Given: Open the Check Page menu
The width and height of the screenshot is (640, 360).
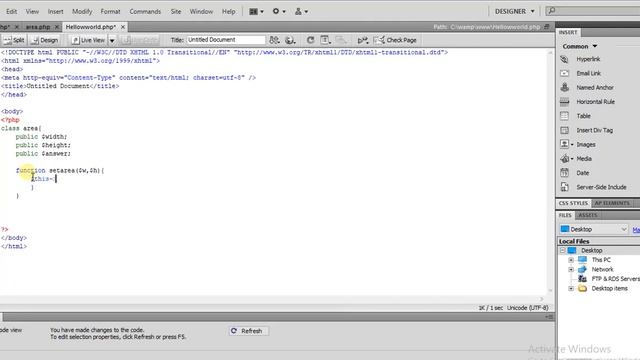Looking at the screenshot, I should [x=396, y=40].
